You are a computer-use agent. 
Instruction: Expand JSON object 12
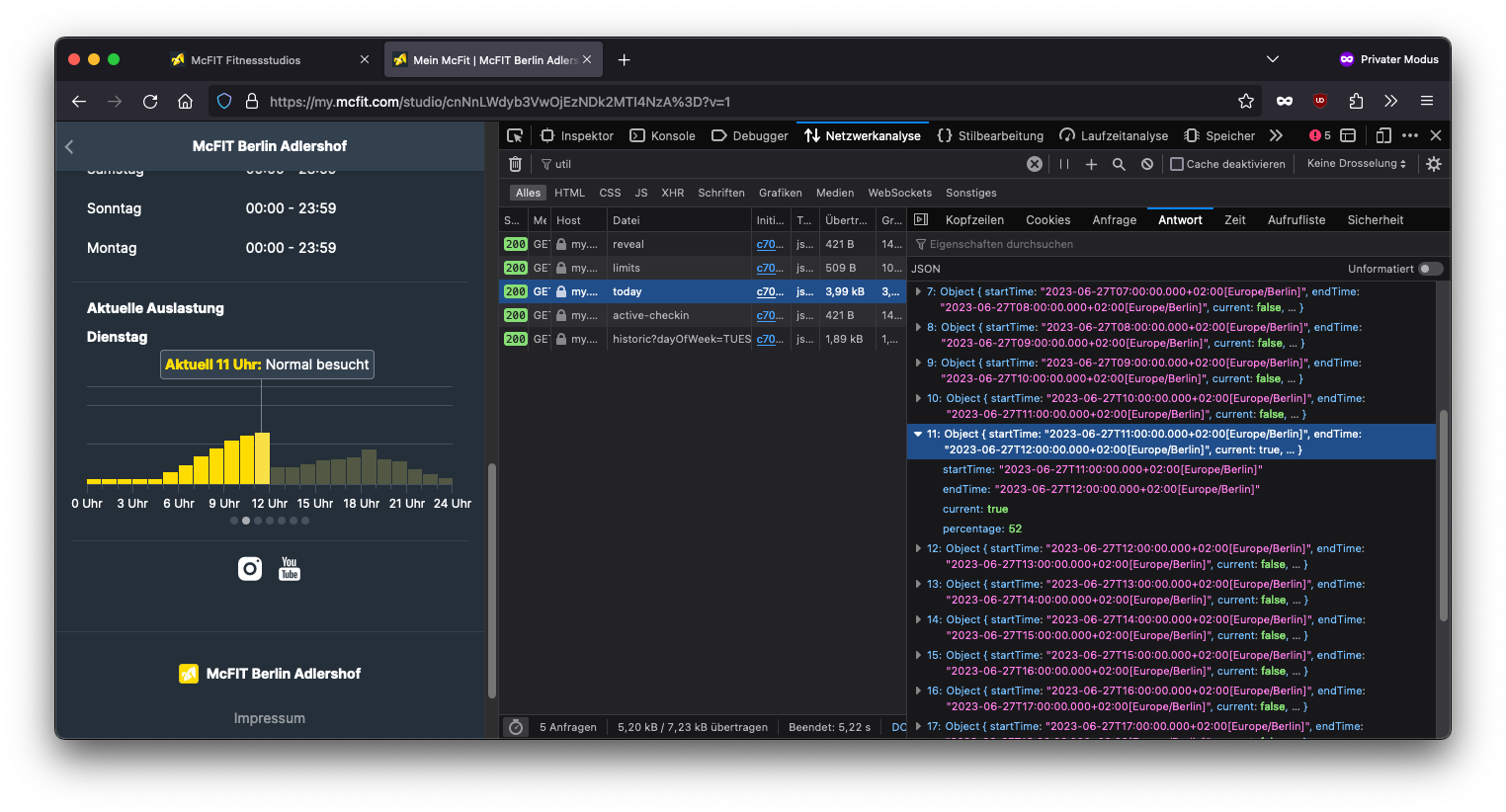pos(918,548)
